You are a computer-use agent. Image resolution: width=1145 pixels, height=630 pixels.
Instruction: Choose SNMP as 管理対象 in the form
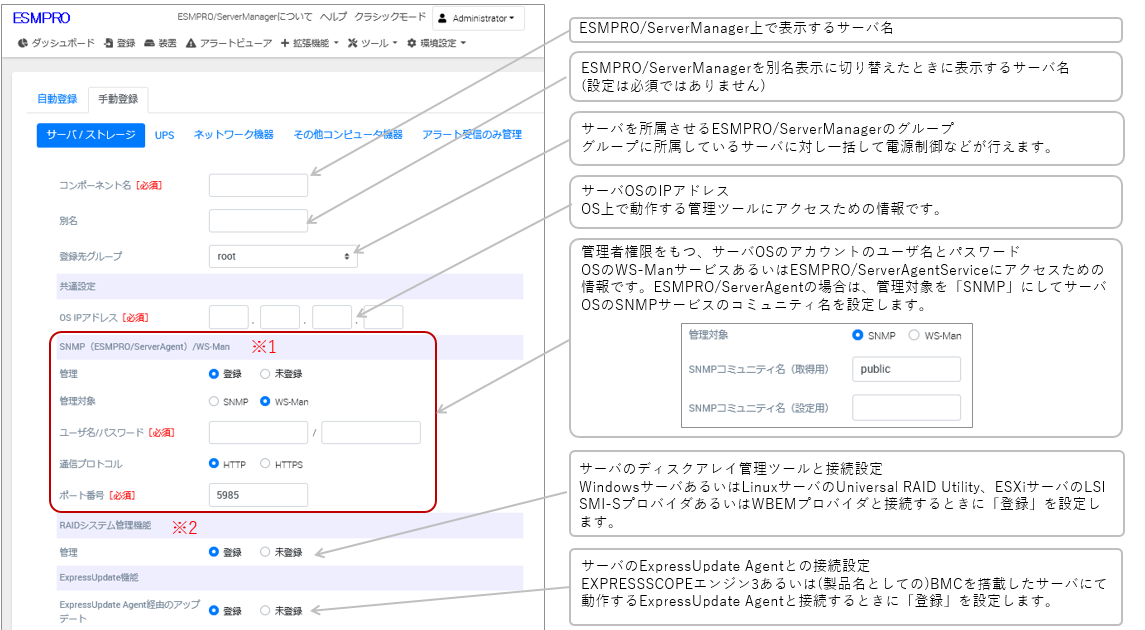tap(214, 402)
